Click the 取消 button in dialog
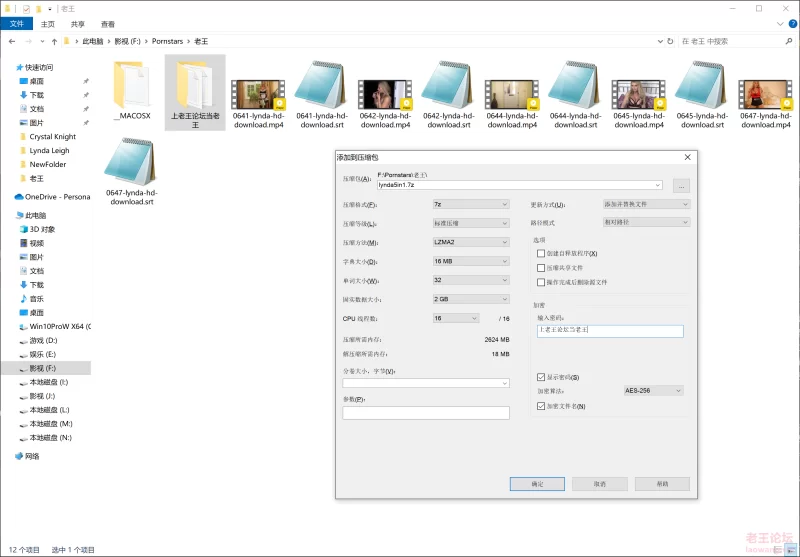The height and width of the screenshot is (557, 800). (x=600, y=483)
